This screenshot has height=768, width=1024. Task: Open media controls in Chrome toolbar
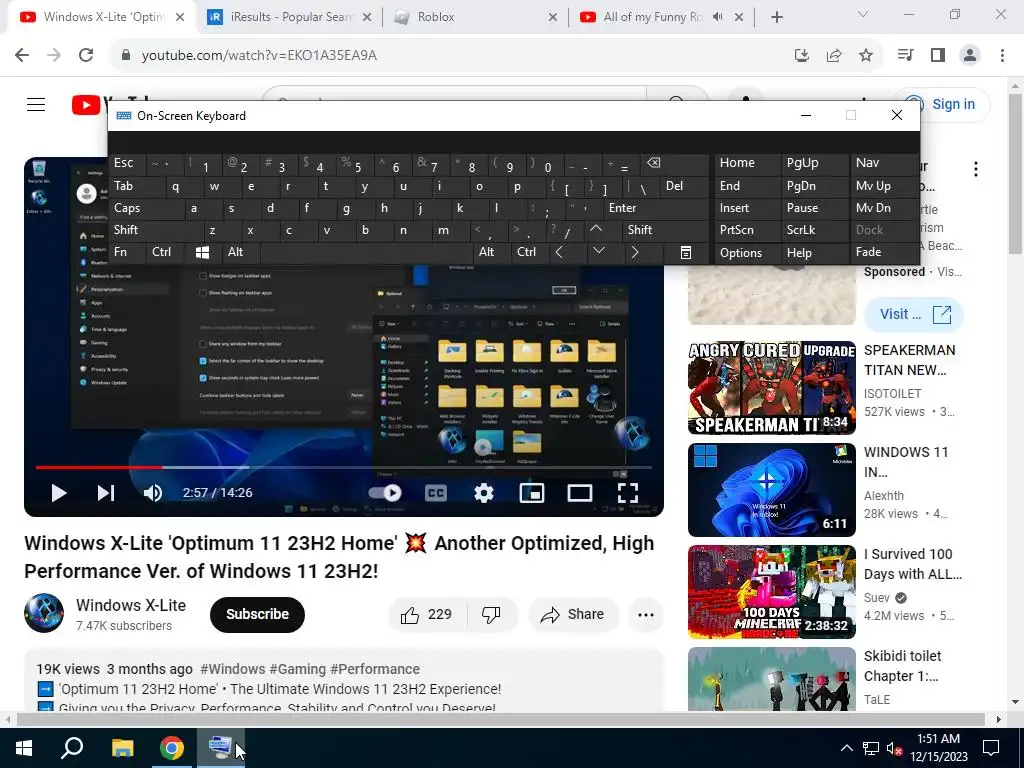(x=905, y=56)
